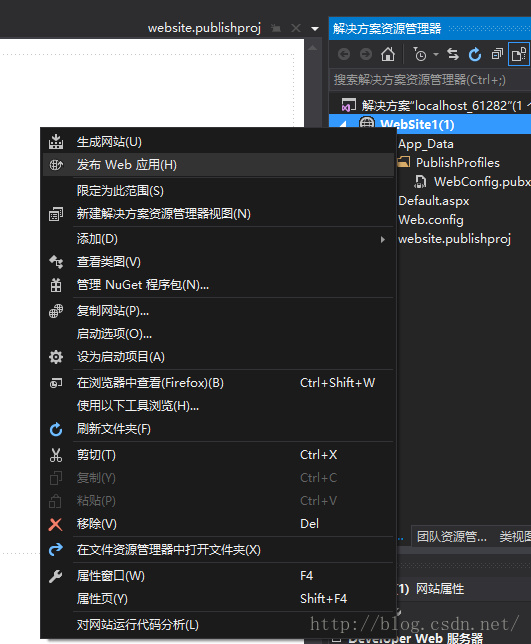This screenshot has width=531, height=644.
Task: Choose 限定为此范围(S) menu item
Action: (218, 191)
